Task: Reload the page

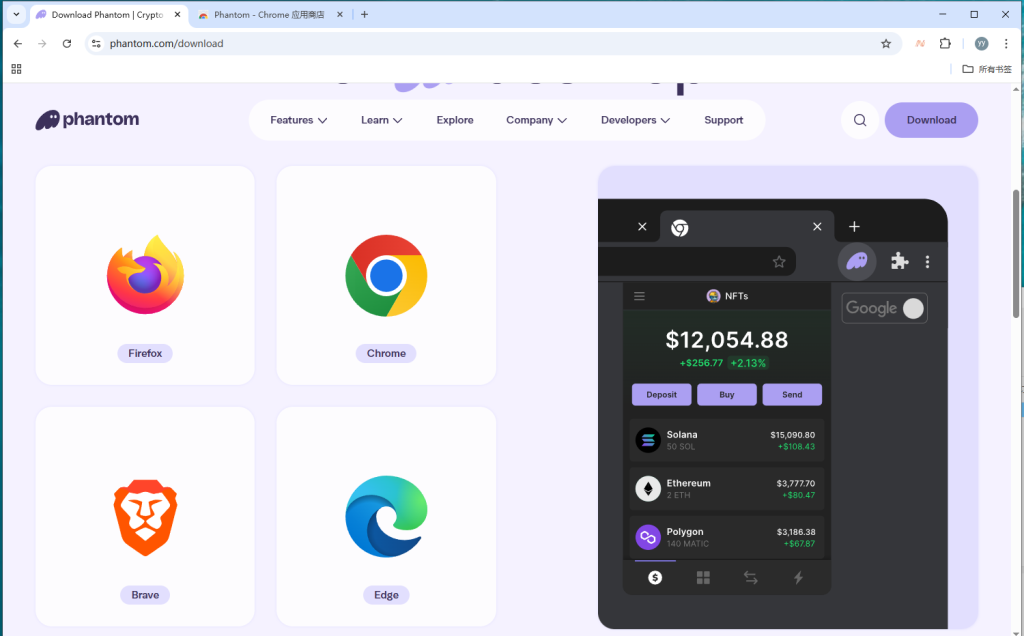Action: [x=67, y=44]
